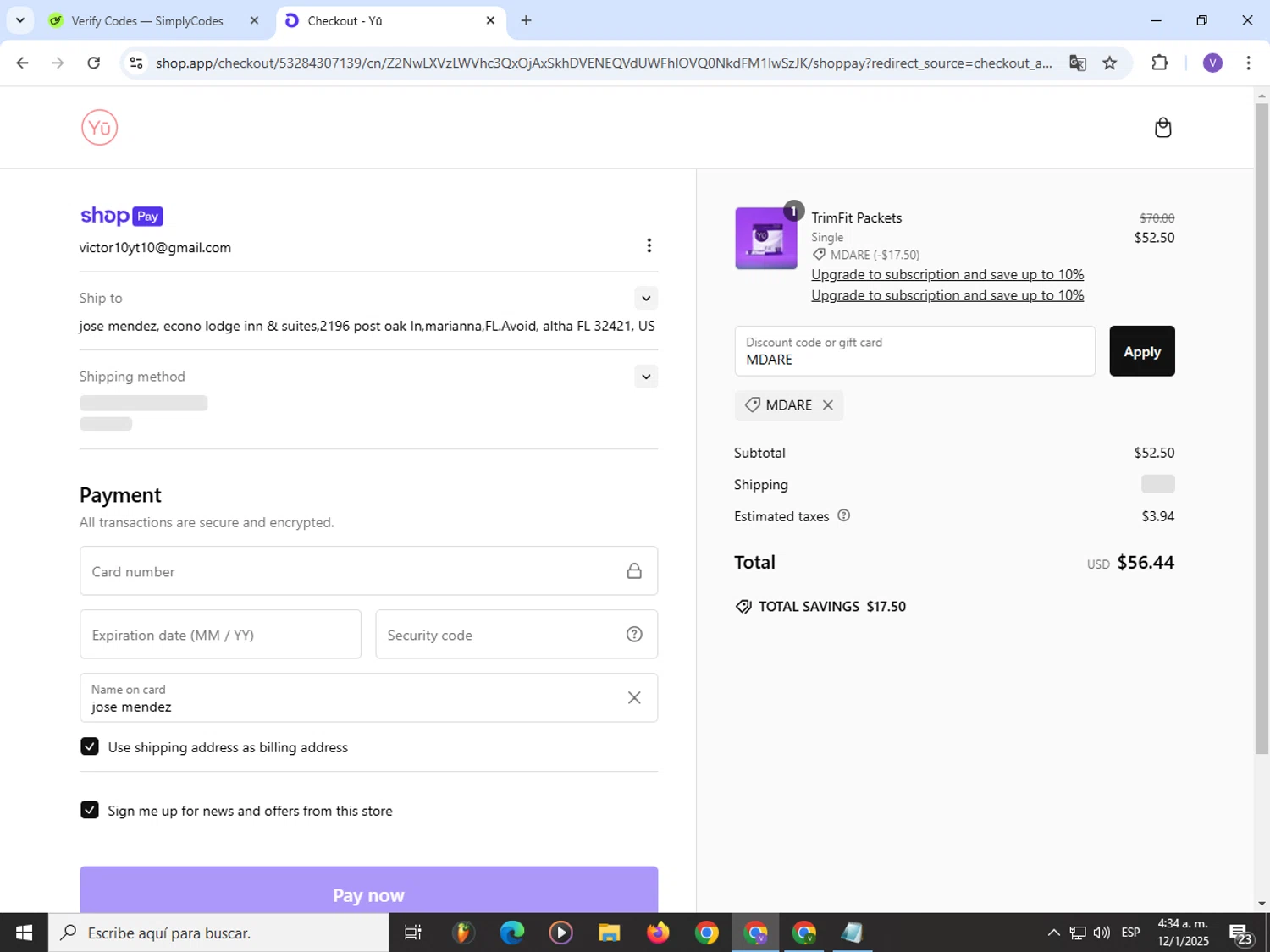
Task: Go back to previous page in browser
Action: (x=23, y=63)
